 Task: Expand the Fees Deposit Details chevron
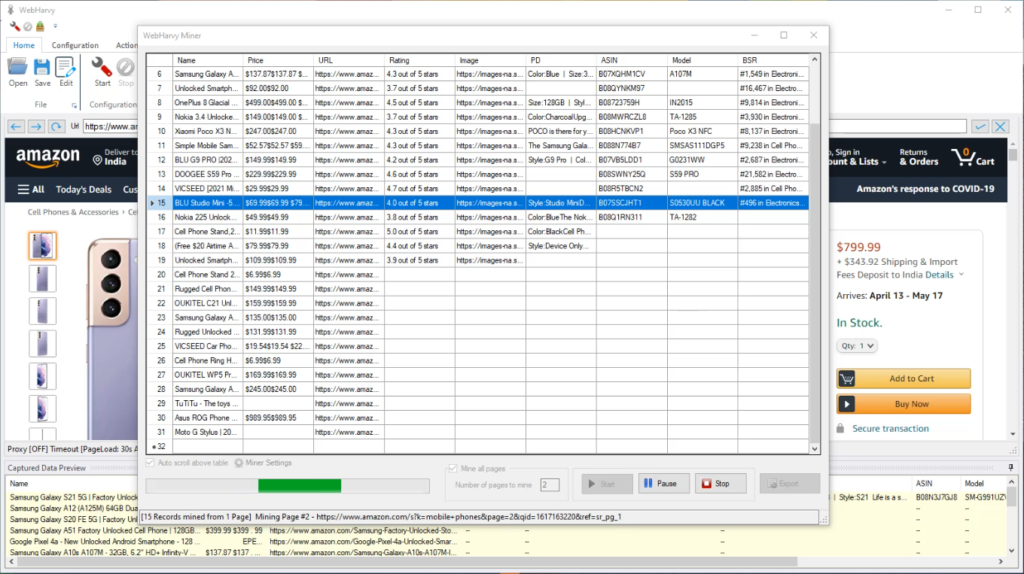pos(961,274)
